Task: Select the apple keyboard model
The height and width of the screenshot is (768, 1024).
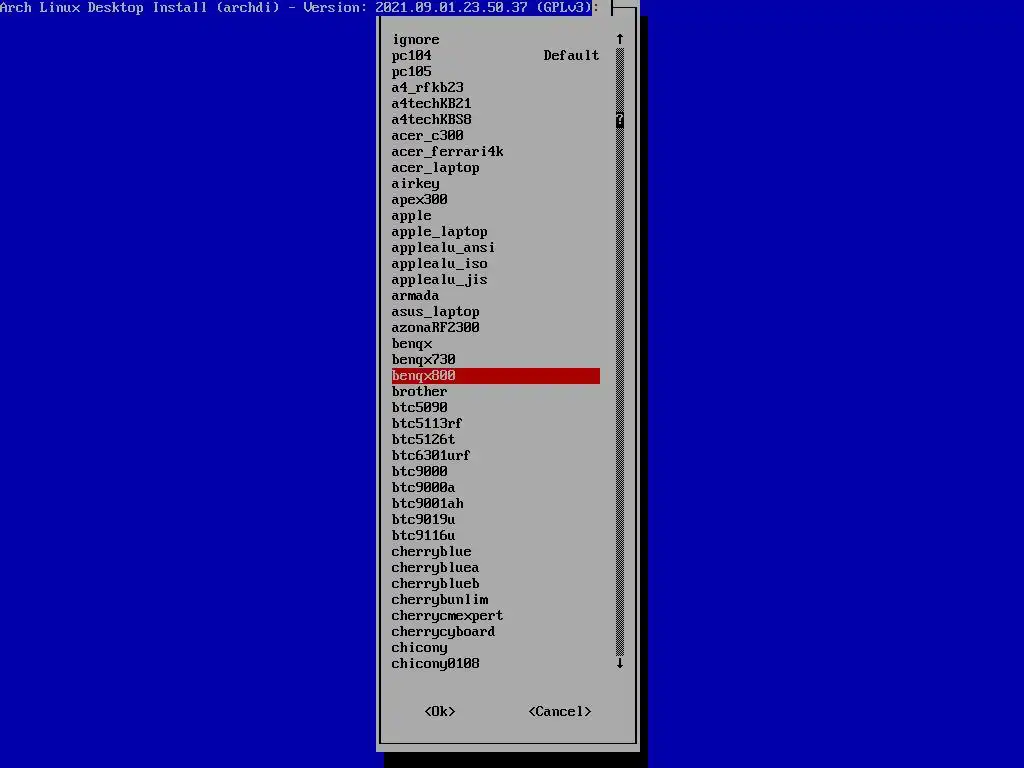Action: [x=496, y=216]
